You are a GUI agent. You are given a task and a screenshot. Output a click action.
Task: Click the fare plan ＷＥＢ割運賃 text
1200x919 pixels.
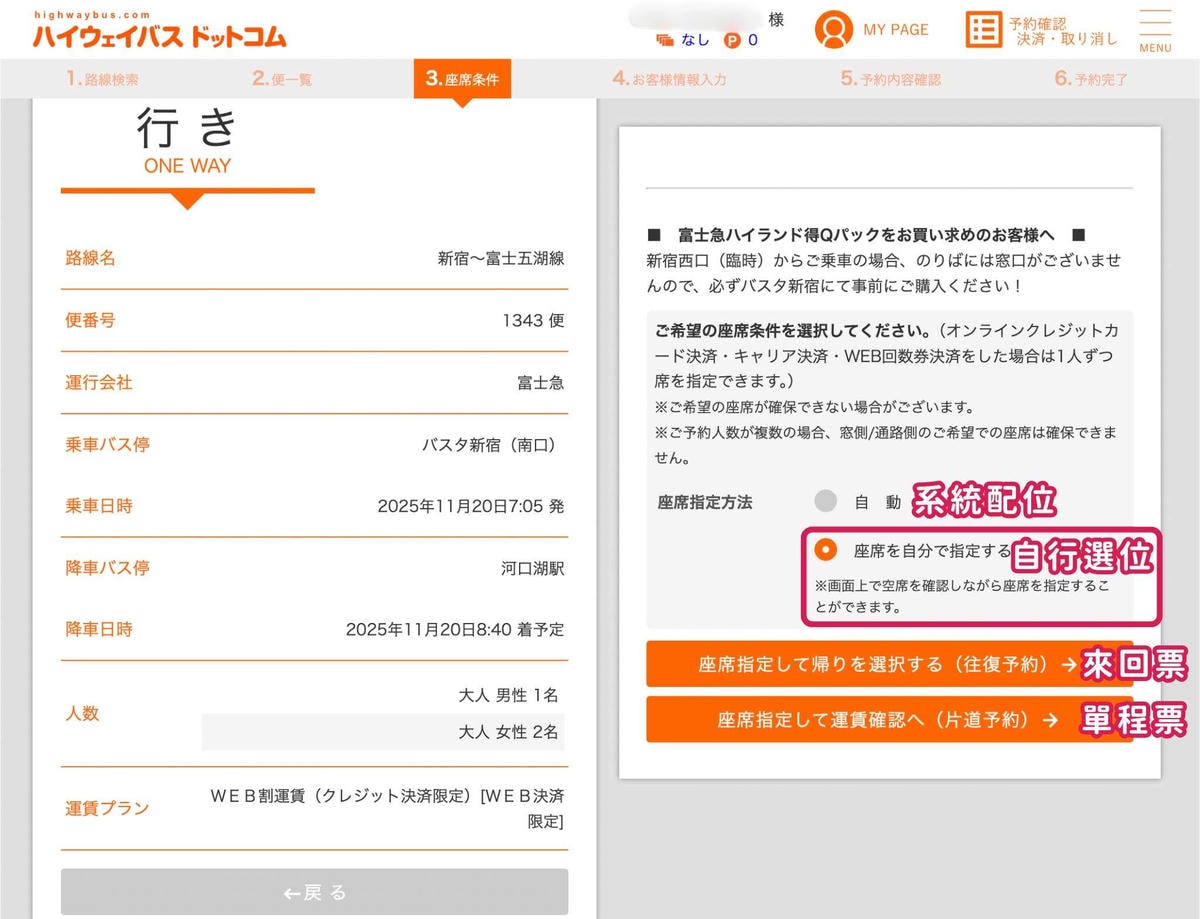point(385,808)
